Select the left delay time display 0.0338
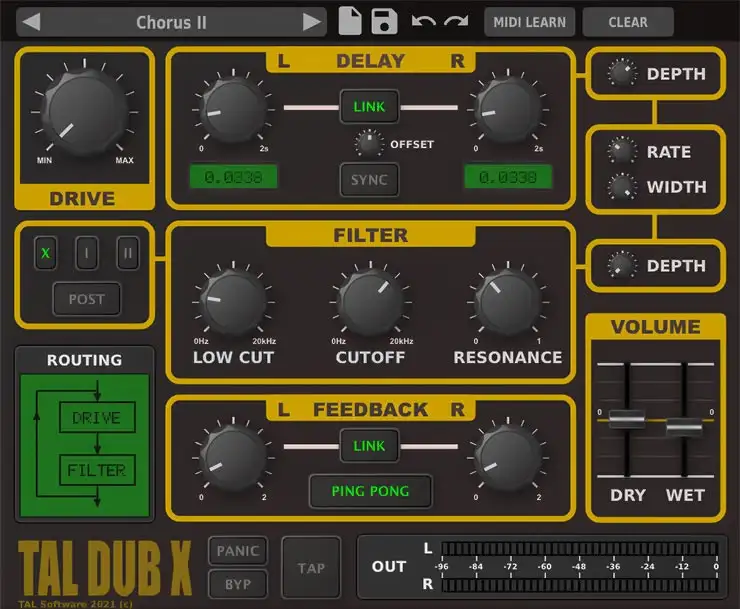This screenshot has height=609, width=740. pos(233,177)
